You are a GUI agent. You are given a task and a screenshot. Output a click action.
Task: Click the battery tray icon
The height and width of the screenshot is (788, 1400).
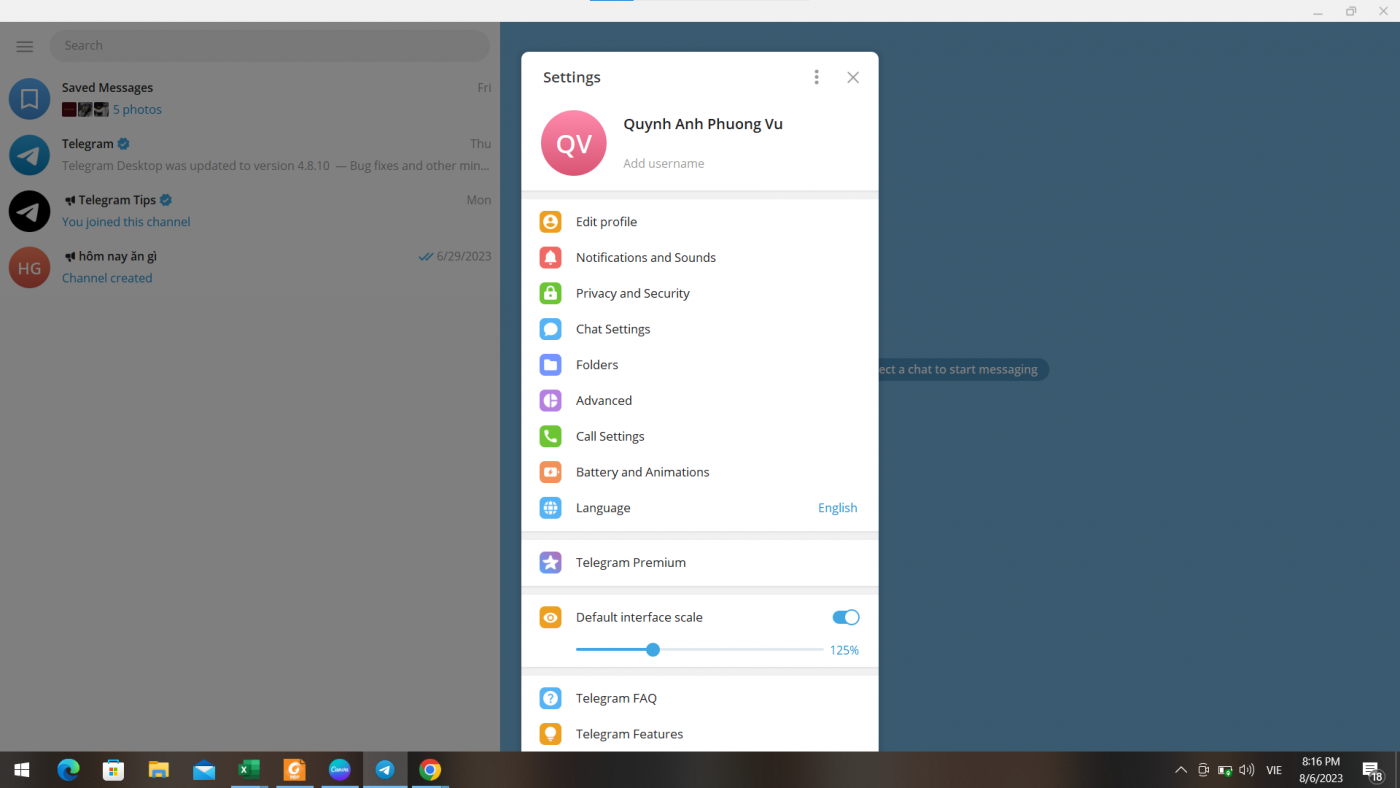(x=1225, y=770)
